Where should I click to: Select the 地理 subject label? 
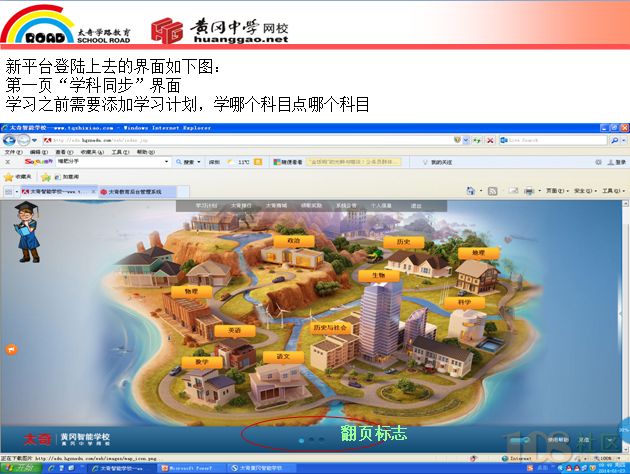478,253
